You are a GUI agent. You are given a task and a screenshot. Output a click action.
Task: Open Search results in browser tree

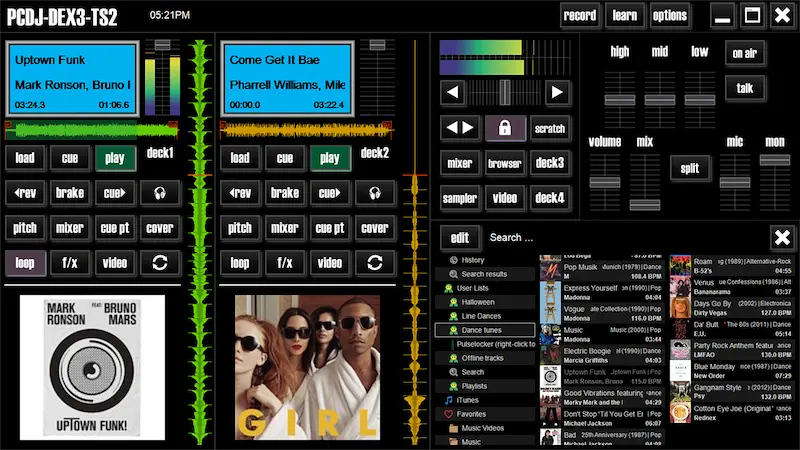click(x=484, y=274)
